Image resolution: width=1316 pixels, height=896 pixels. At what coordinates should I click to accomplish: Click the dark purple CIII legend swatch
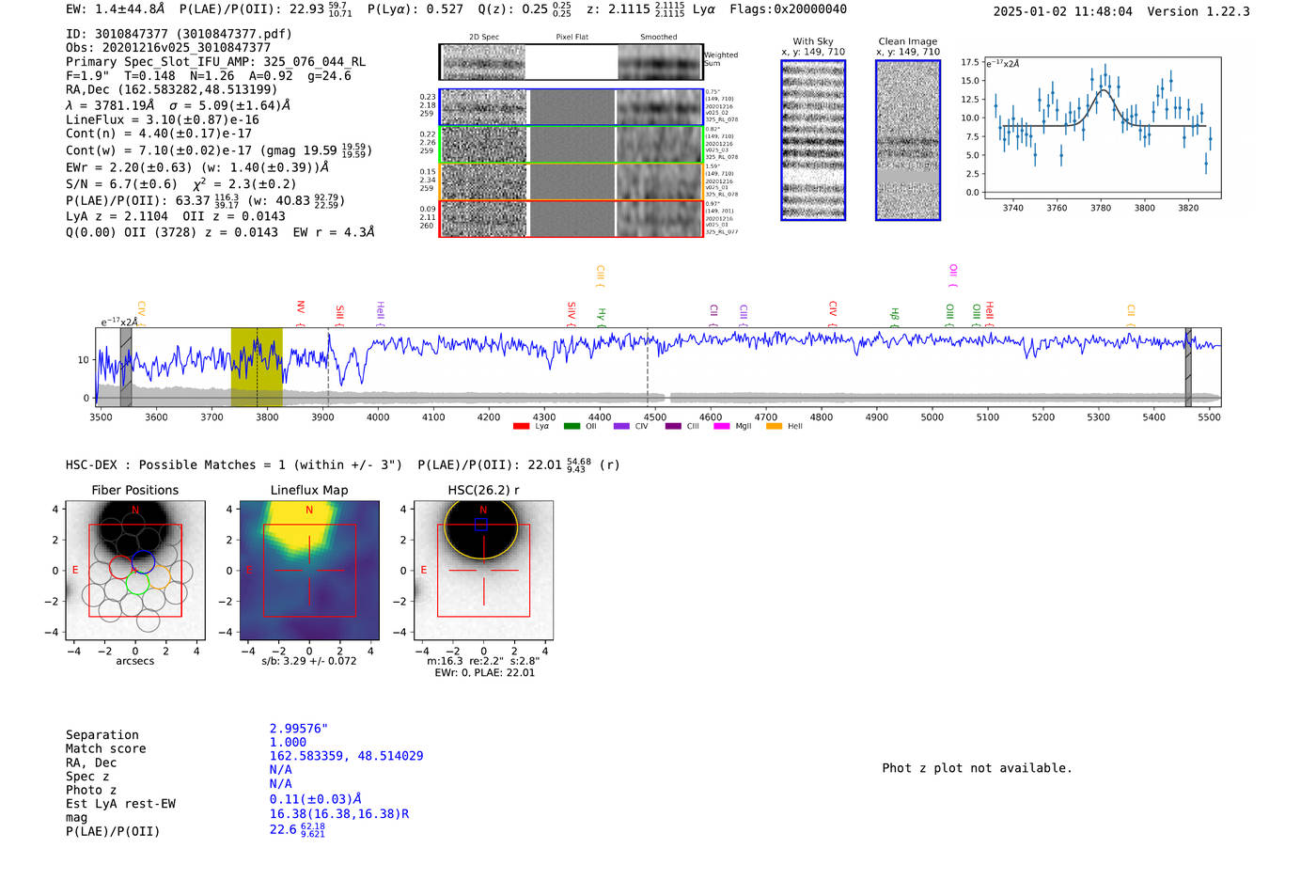673,426
